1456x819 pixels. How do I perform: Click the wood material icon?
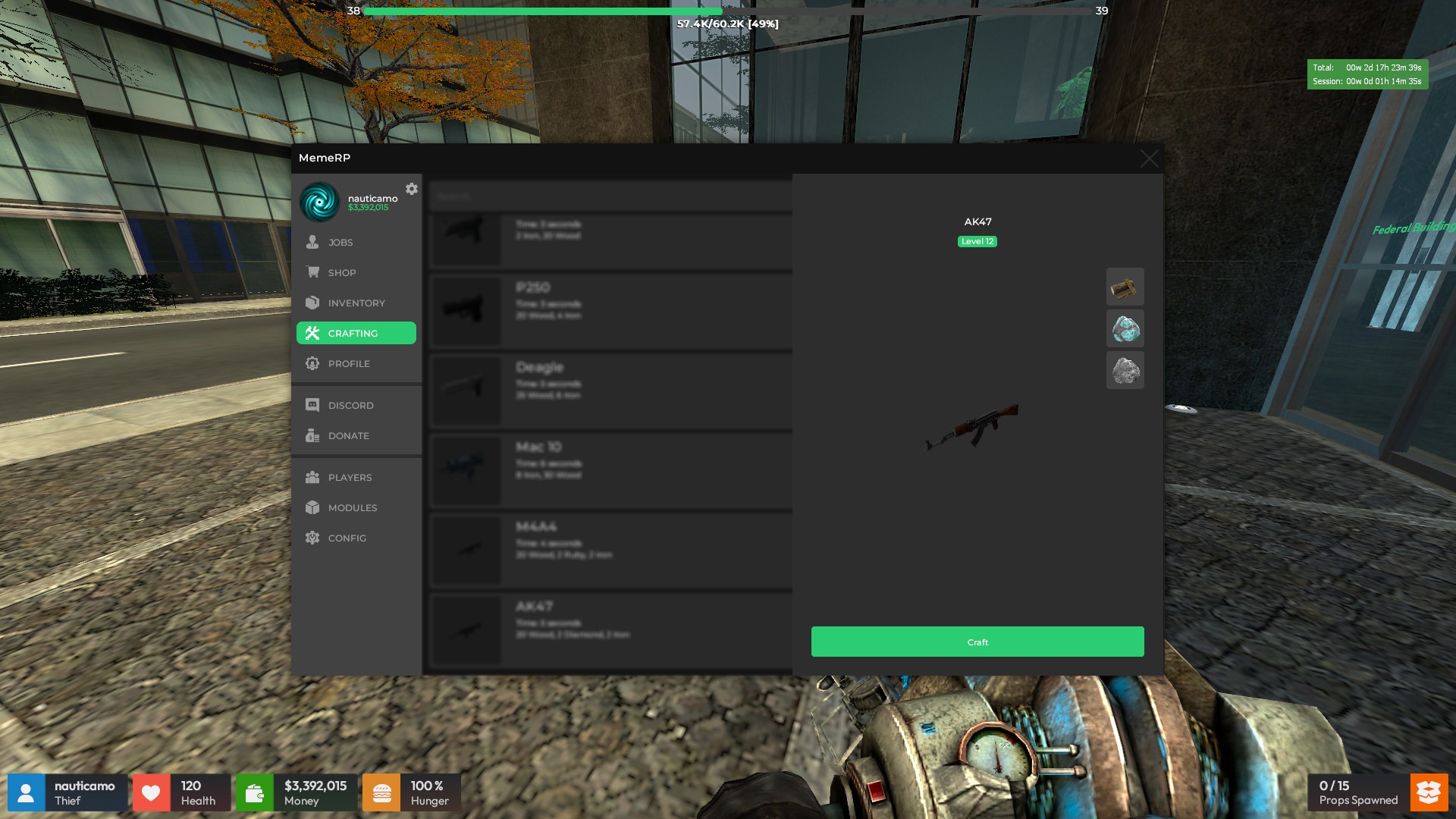tap(1125, 287)
